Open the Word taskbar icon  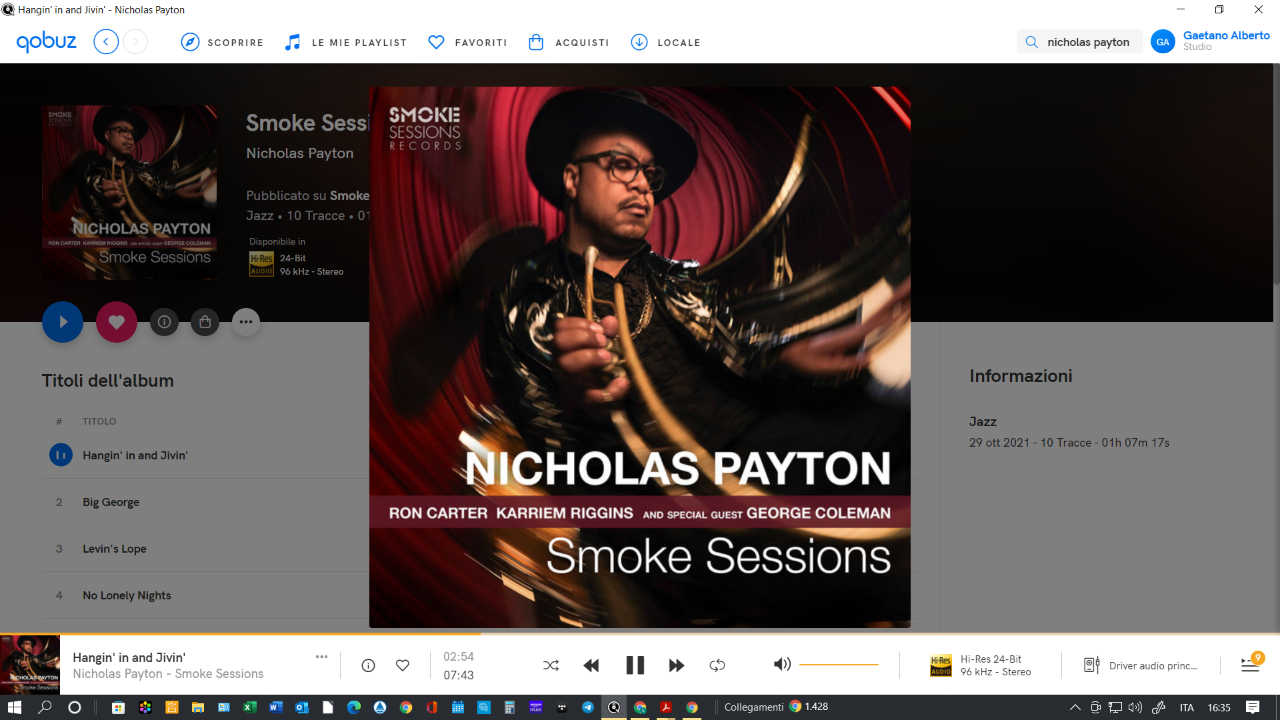pyautogui.click(x=276, y=707)
